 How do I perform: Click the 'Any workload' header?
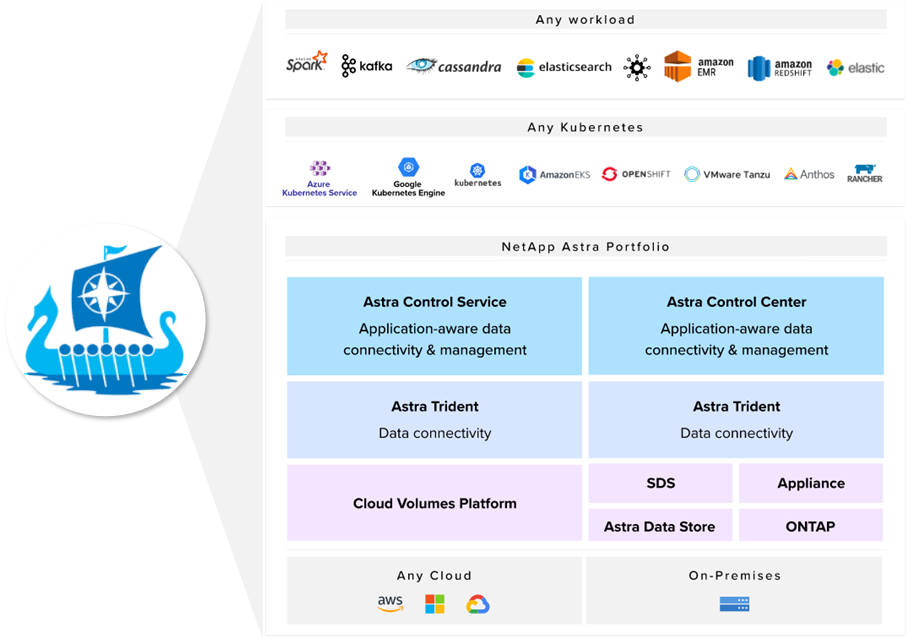(585, 19)
